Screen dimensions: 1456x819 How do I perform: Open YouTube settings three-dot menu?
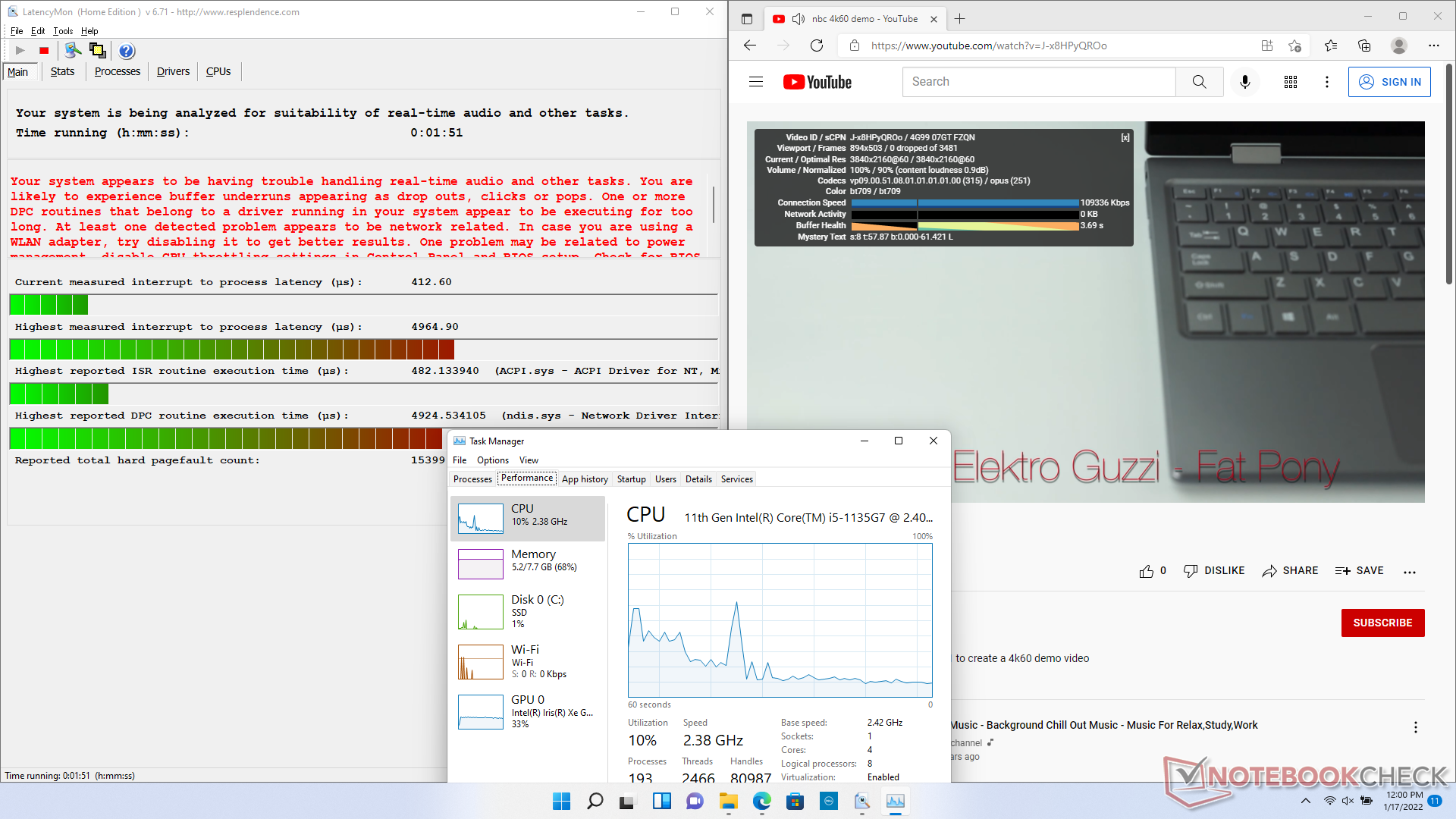coord(1326,82)
